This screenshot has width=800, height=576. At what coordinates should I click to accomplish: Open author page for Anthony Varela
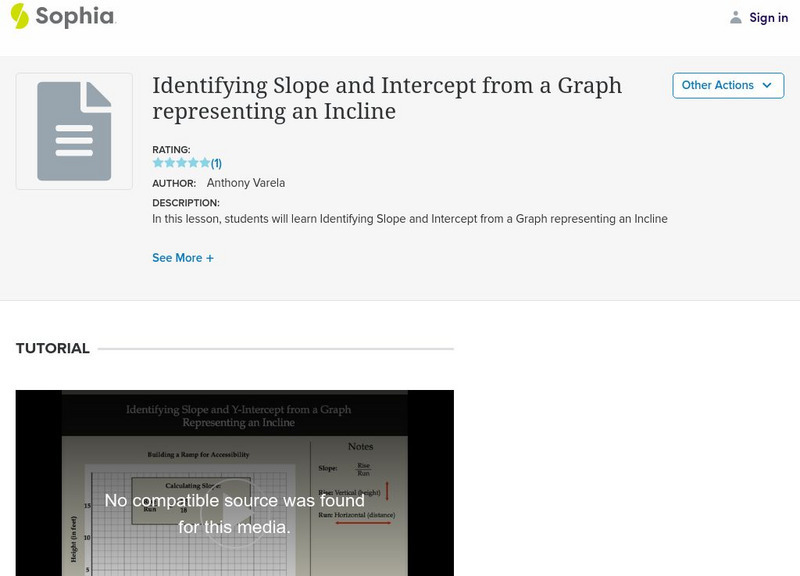coord(246,182)
